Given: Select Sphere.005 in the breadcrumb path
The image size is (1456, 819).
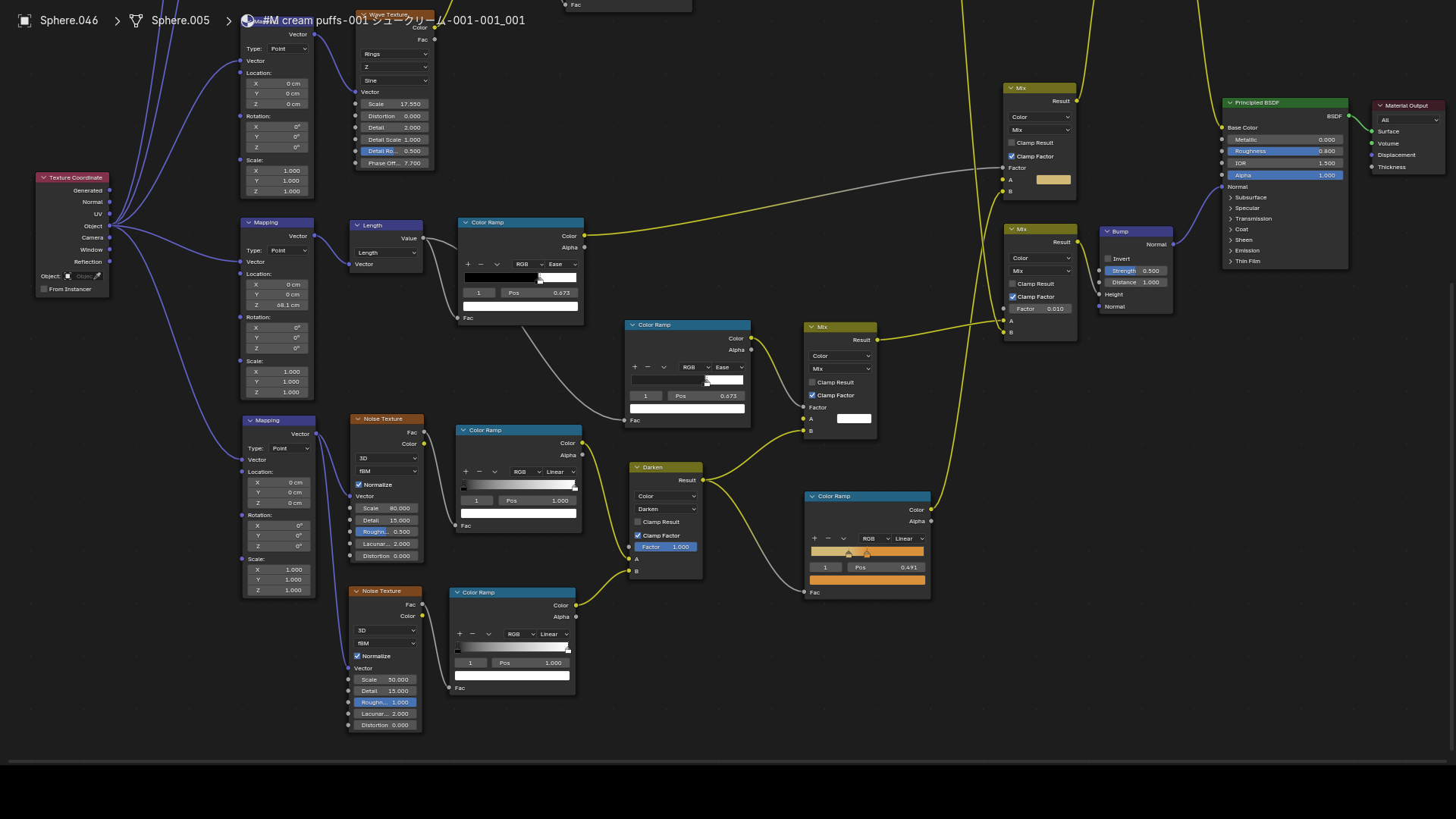Looking at the screenshot, I should click(180, 20).
